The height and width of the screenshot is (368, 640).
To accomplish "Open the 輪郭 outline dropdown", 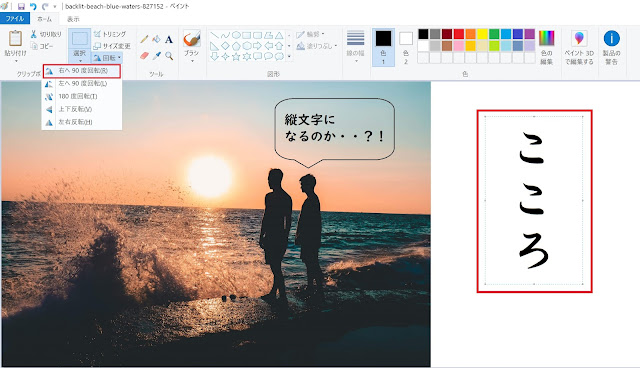I will 310,34.
